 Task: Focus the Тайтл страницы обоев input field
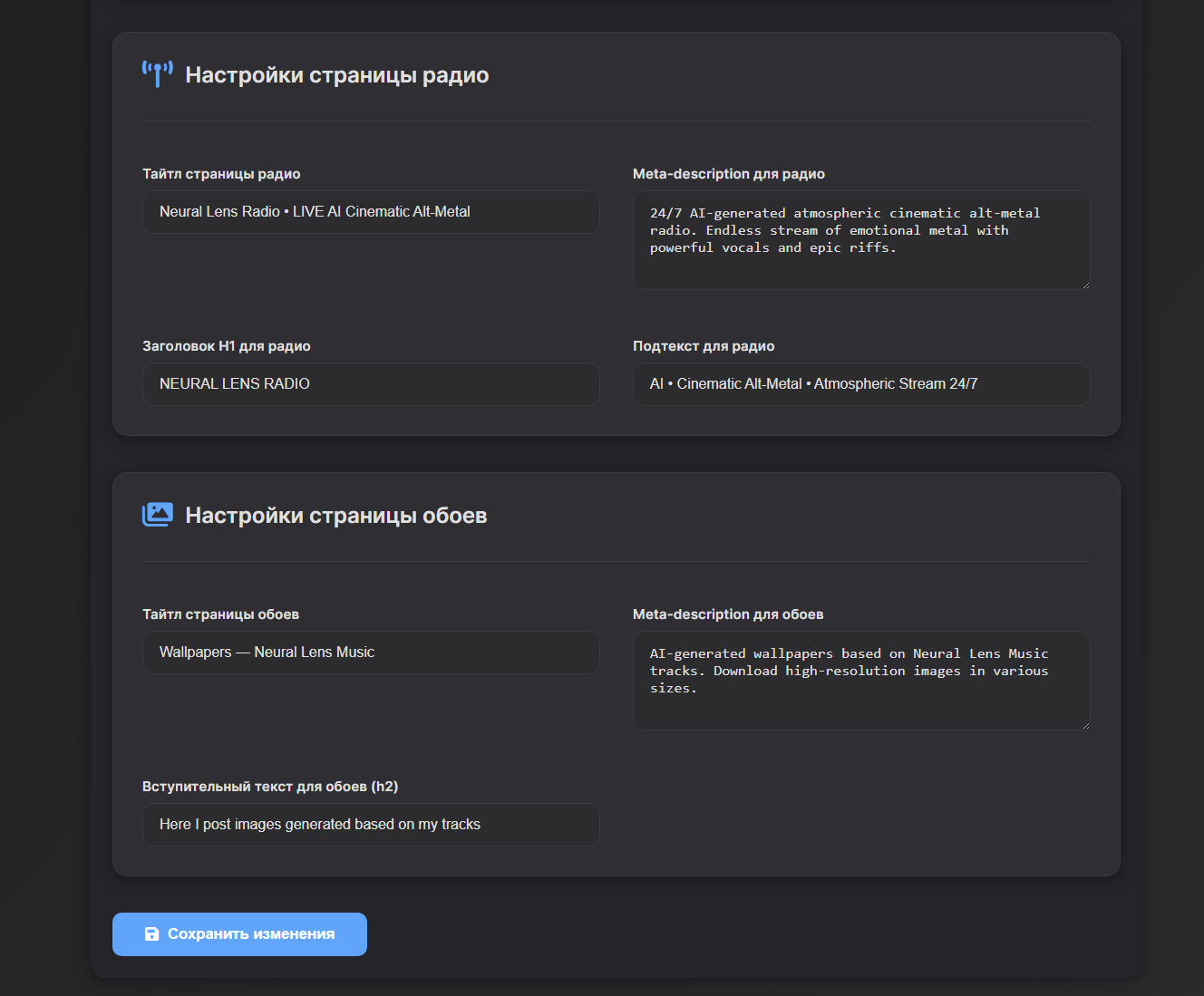(x=370, y=653)
